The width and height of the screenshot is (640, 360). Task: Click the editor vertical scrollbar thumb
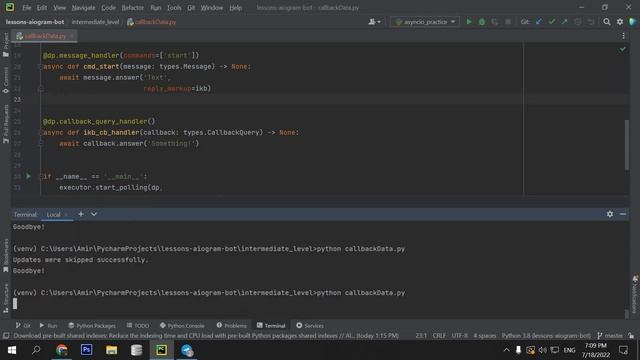click(x=627, y=145)
